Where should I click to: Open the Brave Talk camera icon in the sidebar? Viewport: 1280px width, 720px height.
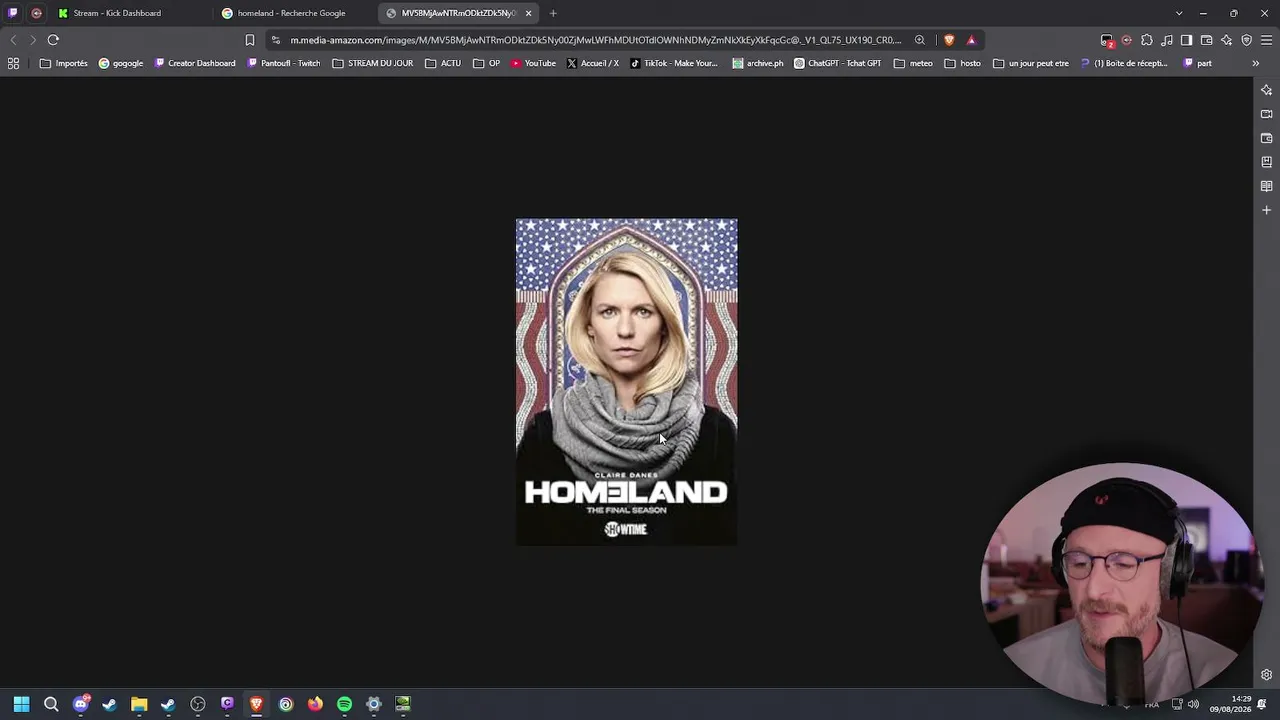pos(1266,114)
